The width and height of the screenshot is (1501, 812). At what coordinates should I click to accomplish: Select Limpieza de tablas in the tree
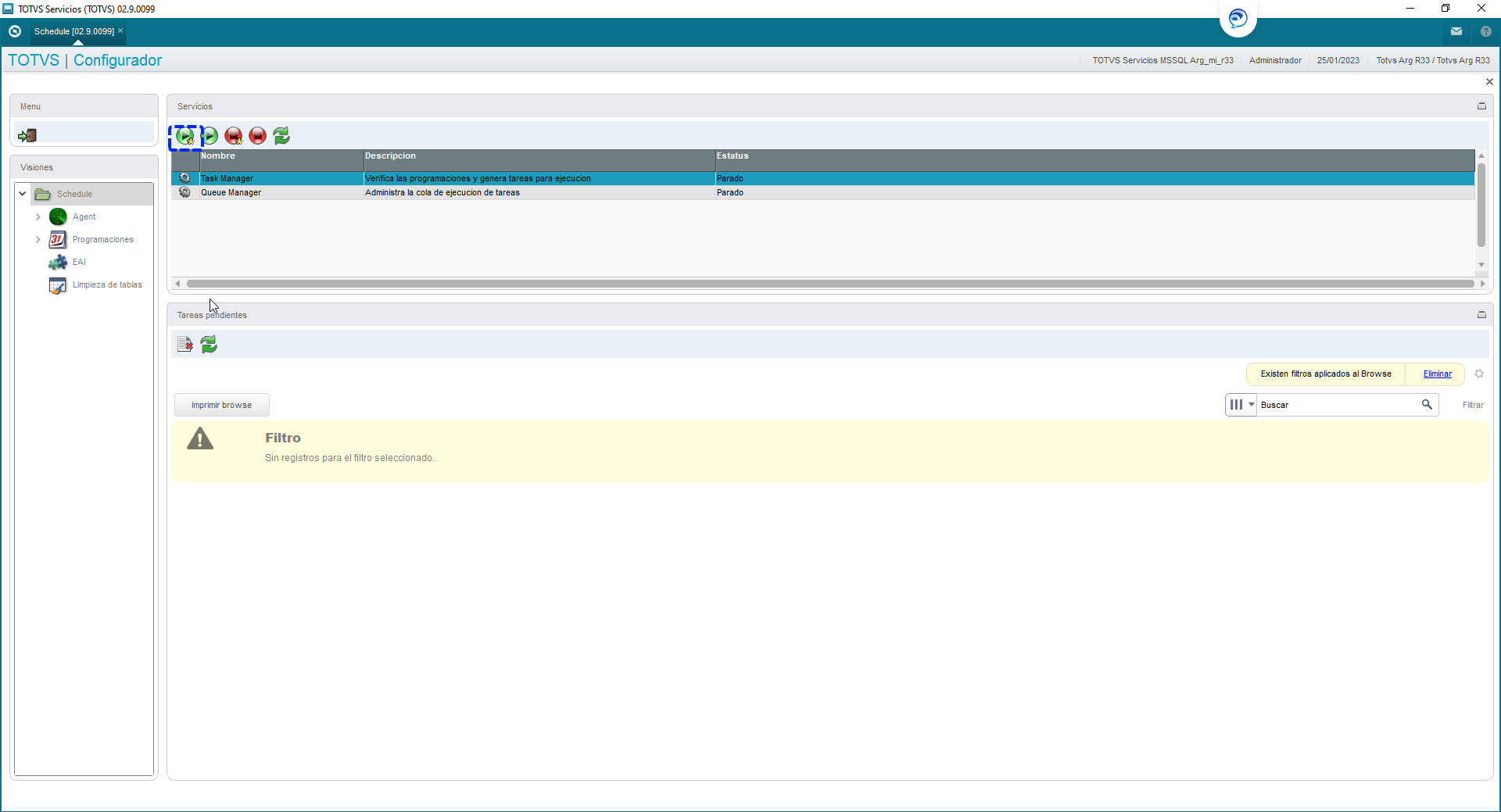(x=107, y=284)
